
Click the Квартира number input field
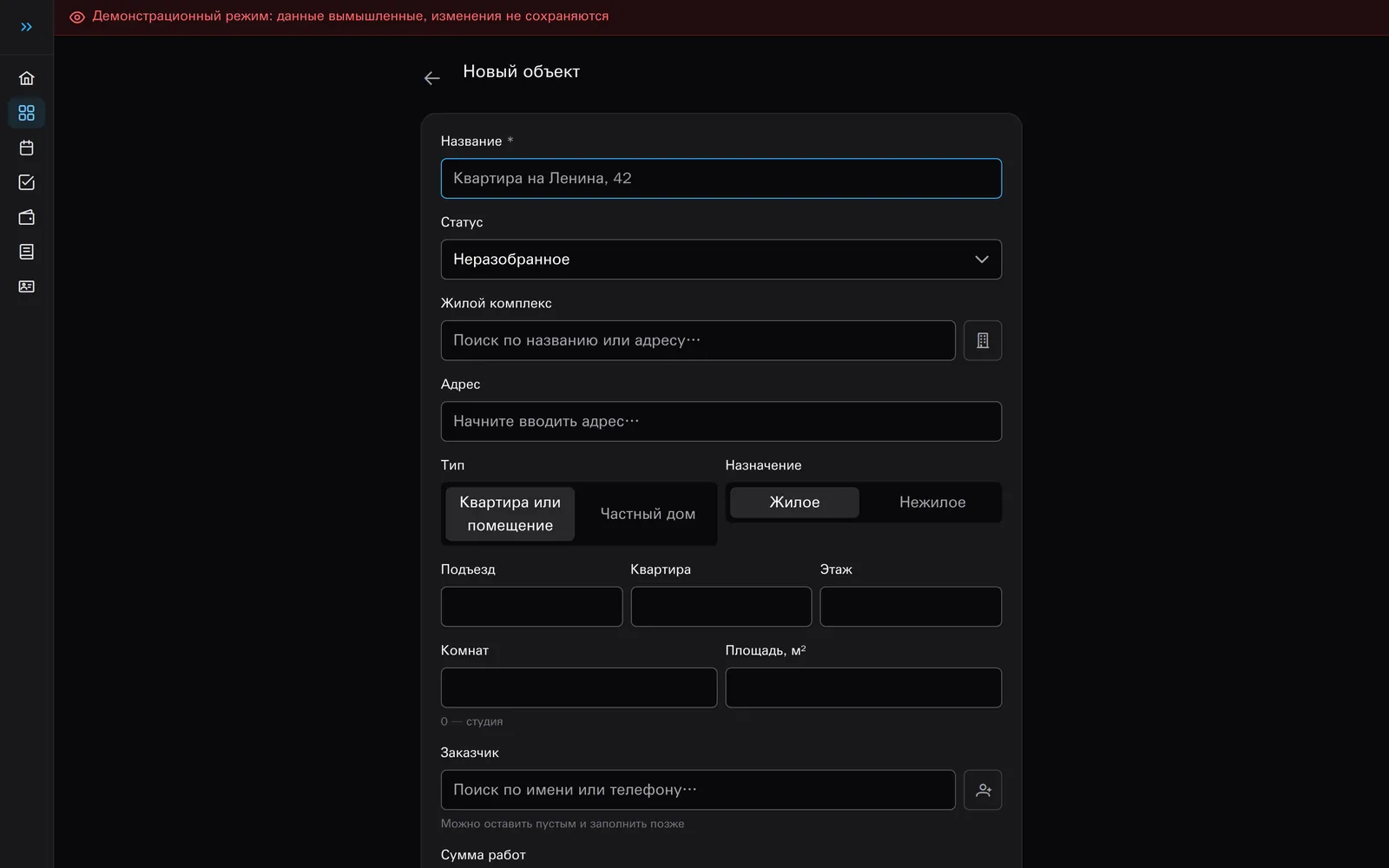click(721, 607)
